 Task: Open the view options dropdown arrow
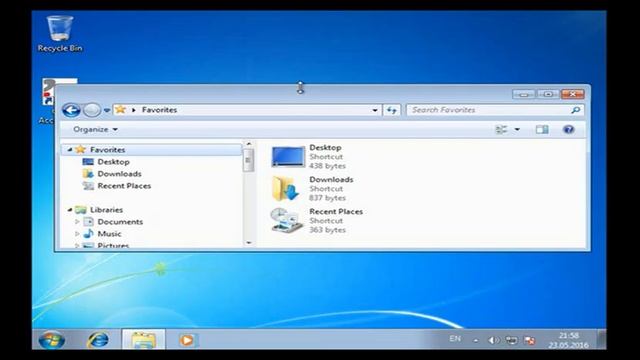(517, 129)
